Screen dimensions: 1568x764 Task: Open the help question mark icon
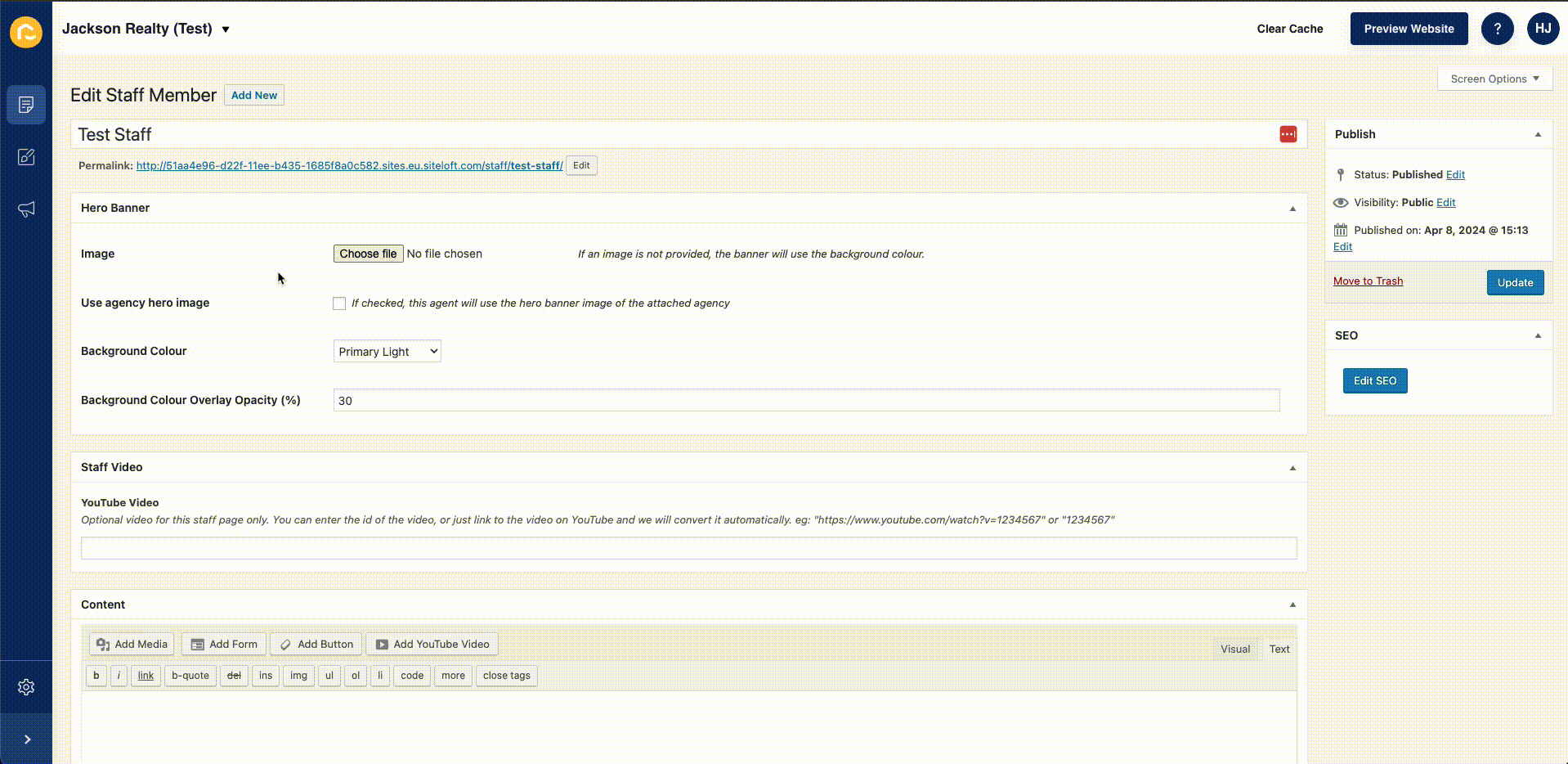pyautogui.click(x=1498, y=29)
